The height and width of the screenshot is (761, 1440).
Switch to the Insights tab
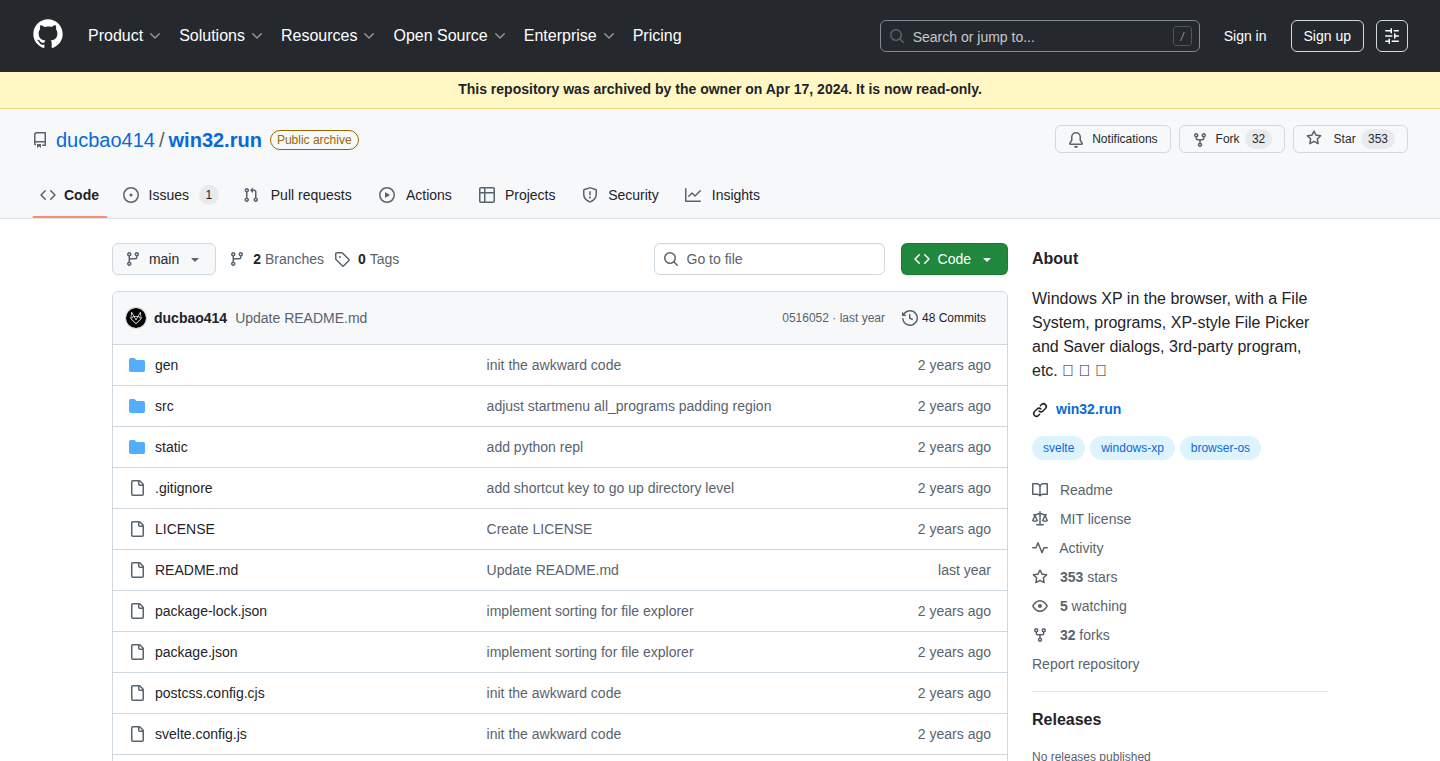[722, 195]
